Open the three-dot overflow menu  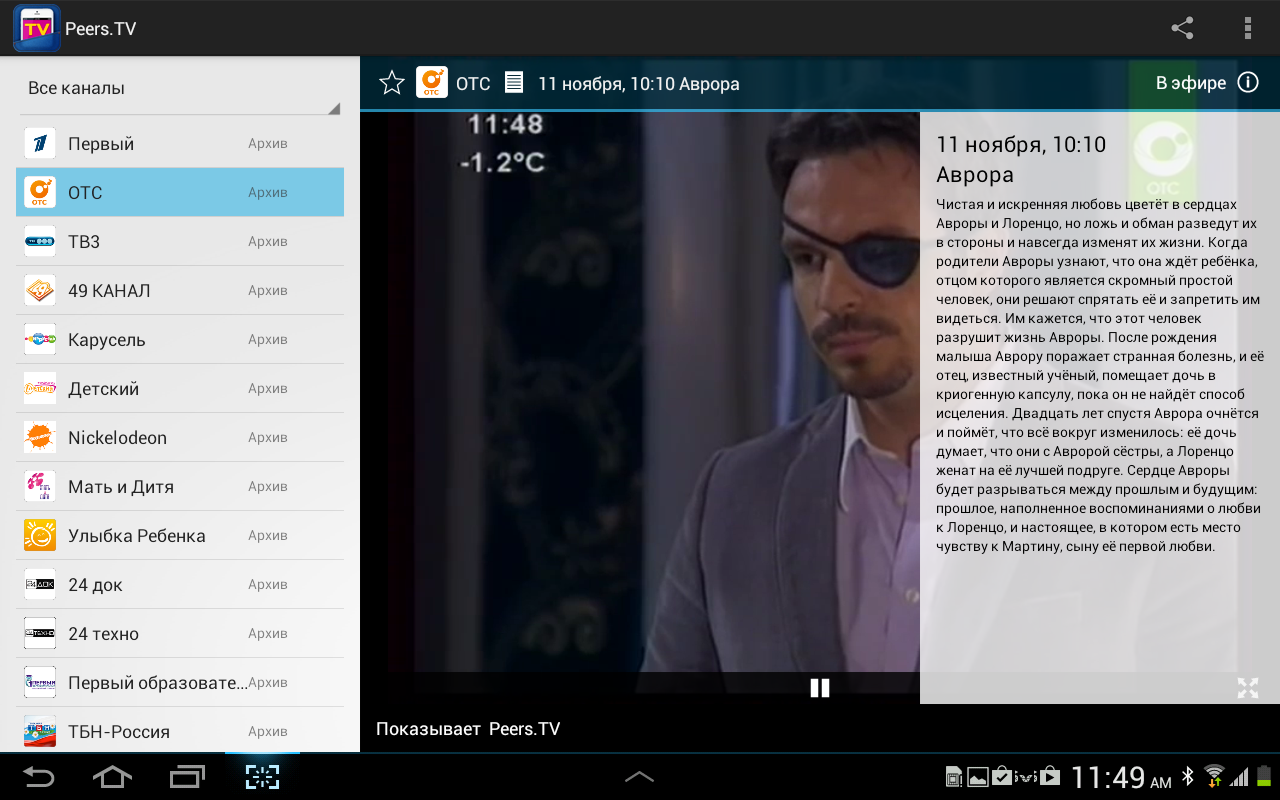point(1247,28)
